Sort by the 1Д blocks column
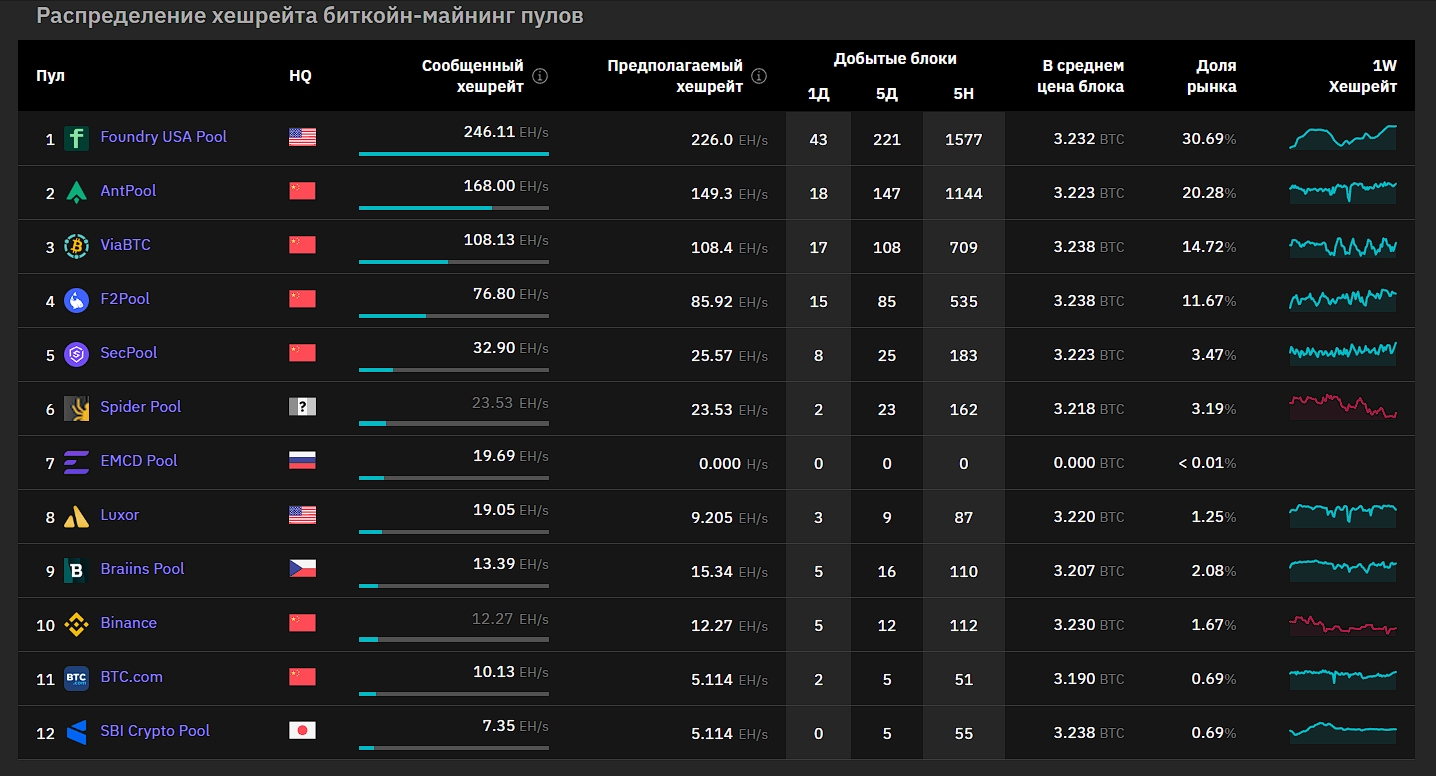The width and height of the screenshot is (1436, 776). point(818,94)
